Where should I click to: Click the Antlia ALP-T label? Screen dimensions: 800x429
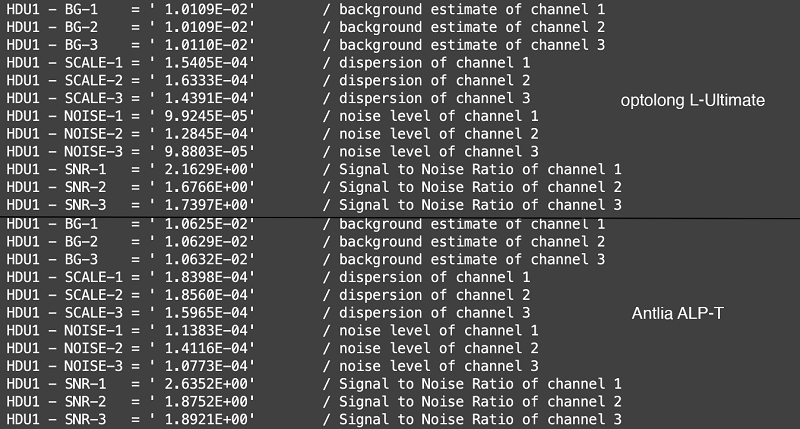(x=678, y=313)
